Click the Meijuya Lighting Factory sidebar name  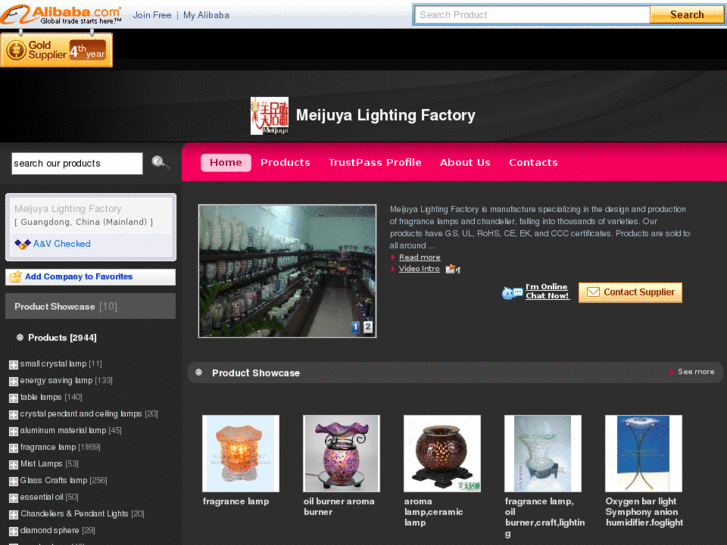(68, 209)
